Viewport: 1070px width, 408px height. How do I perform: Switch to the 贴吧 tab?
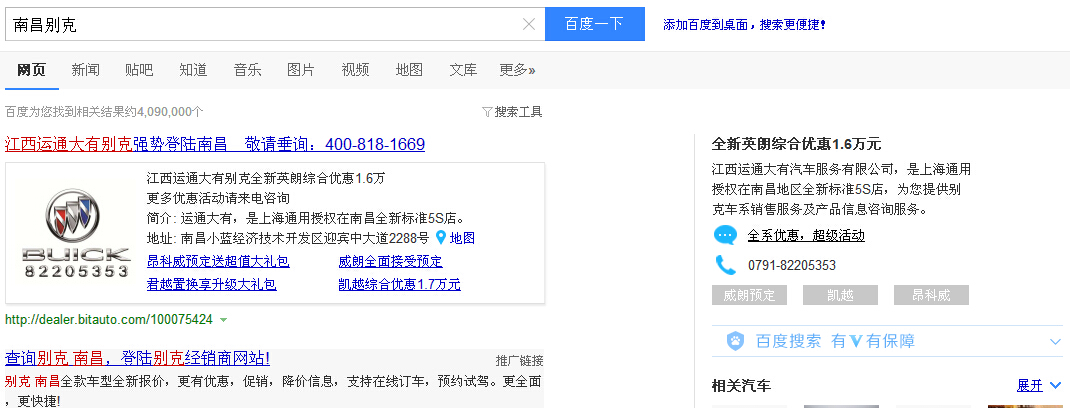139,70
